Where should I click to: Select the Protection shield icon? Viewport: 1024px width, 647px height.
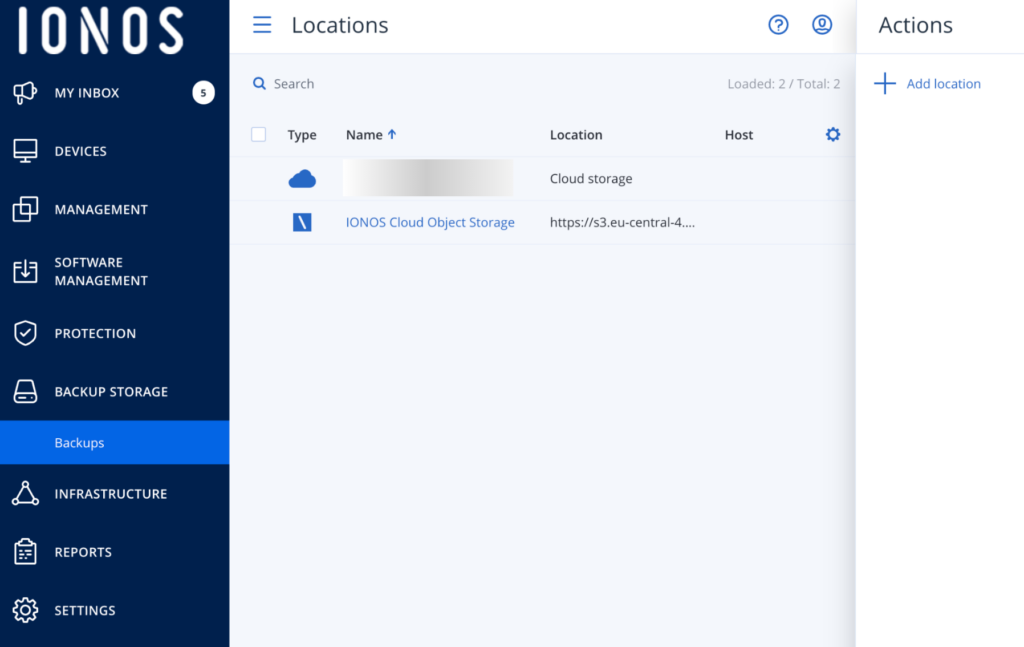pyautogui.click(x=25, y=333)
